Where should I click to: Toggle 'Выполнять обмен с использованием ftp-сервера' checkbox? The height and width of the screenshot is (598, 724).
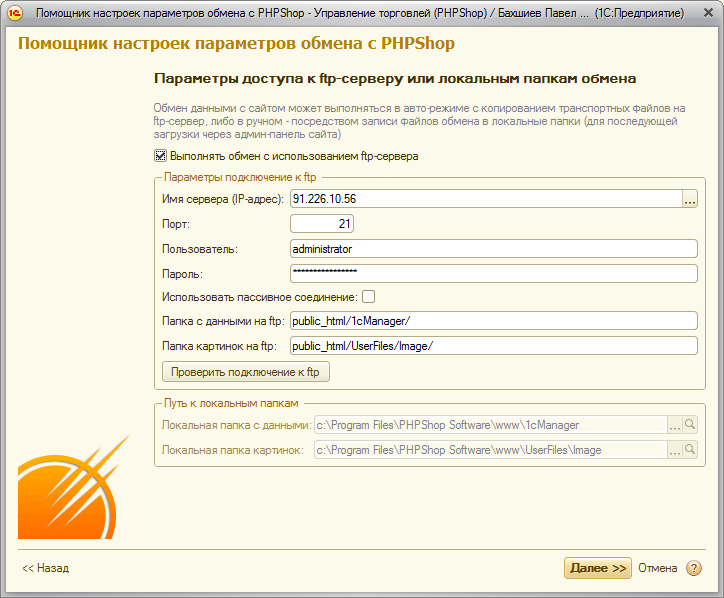point(160,156)
